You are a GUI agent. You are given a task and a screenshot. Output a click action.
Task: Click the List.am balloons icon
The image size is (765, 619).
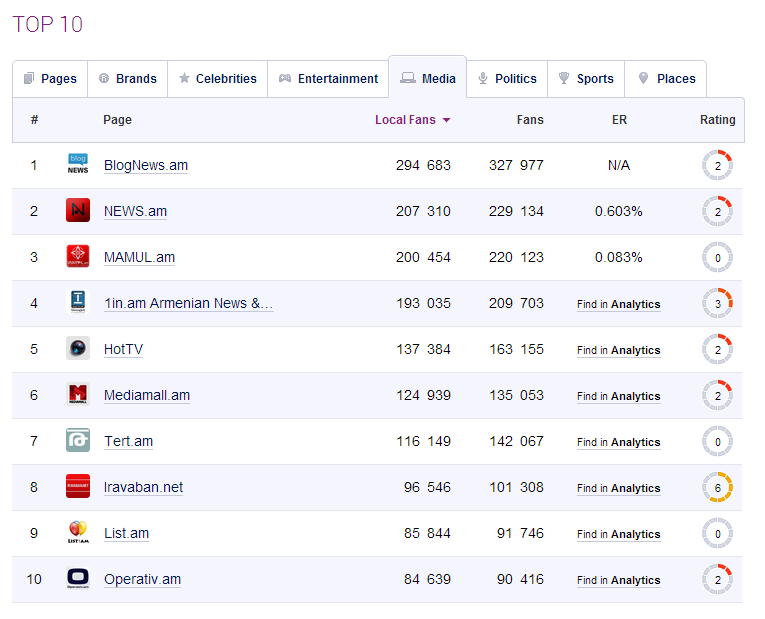tap(78, 532)
